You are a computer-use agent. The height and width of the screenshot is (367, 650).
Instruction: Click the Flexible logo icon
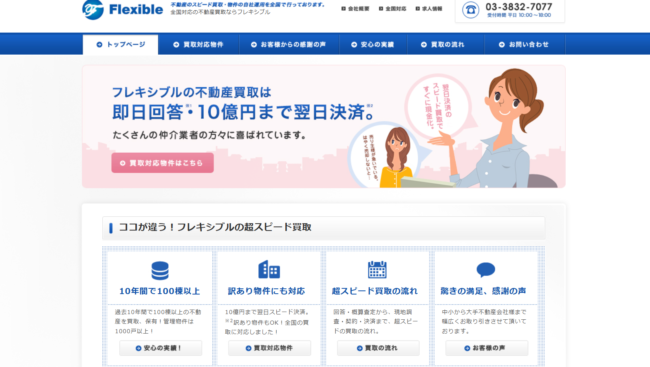tap(93, 9)
